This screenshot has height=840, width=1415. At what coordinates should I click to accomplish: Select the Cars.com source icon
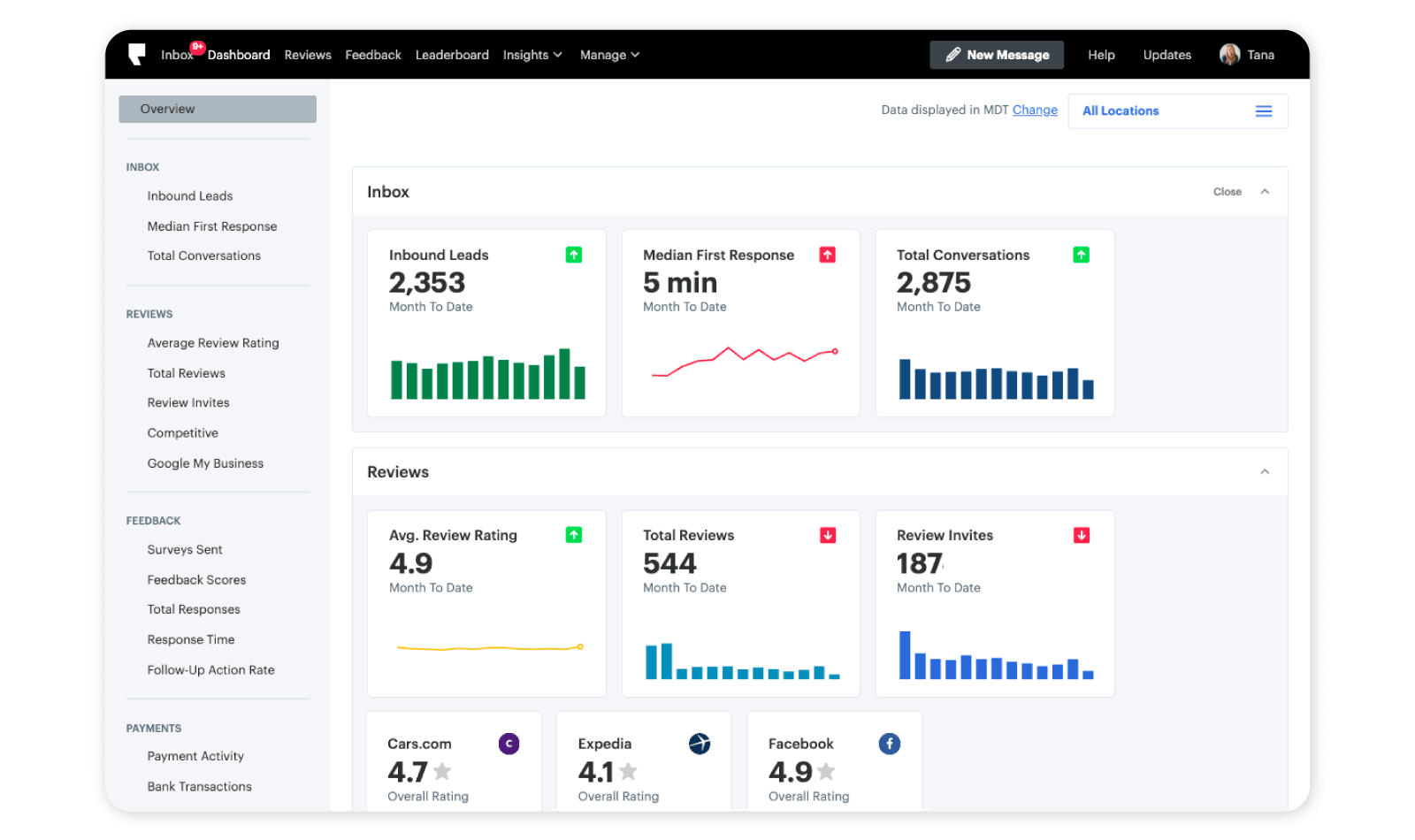tap(509, 744)
